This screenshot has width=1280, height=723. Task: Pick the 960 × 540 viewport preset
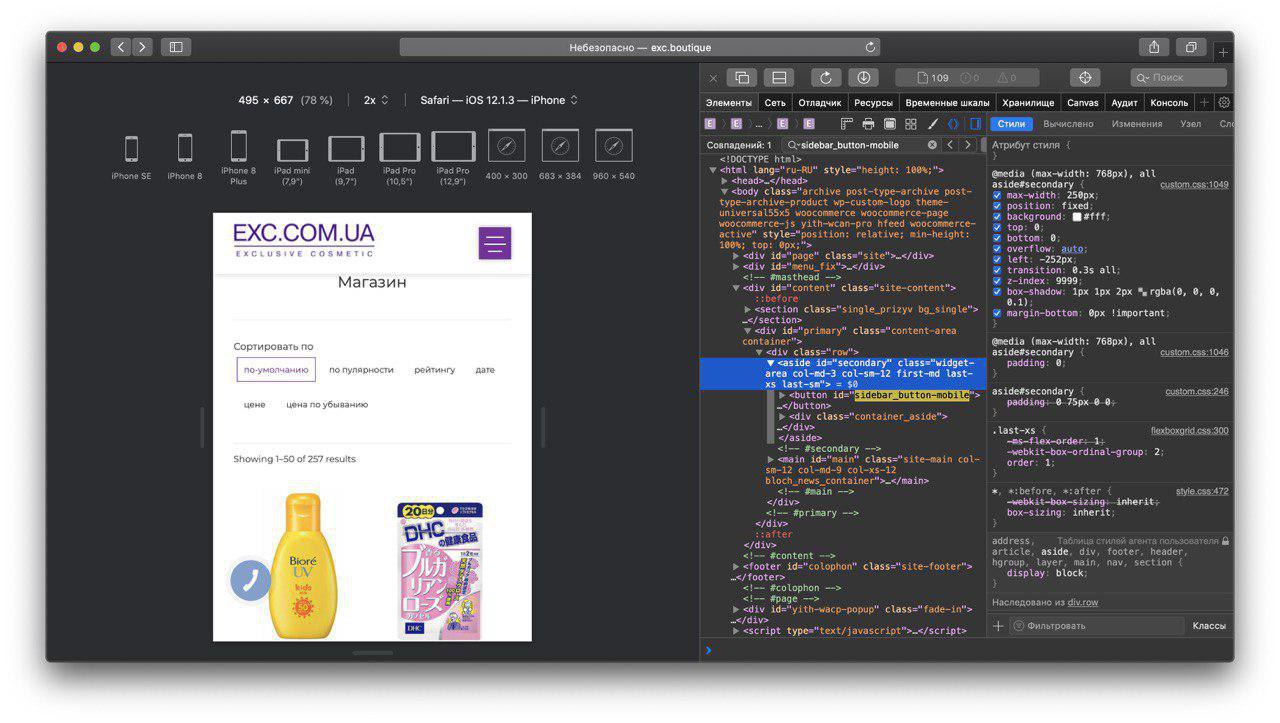pos(613,155)
